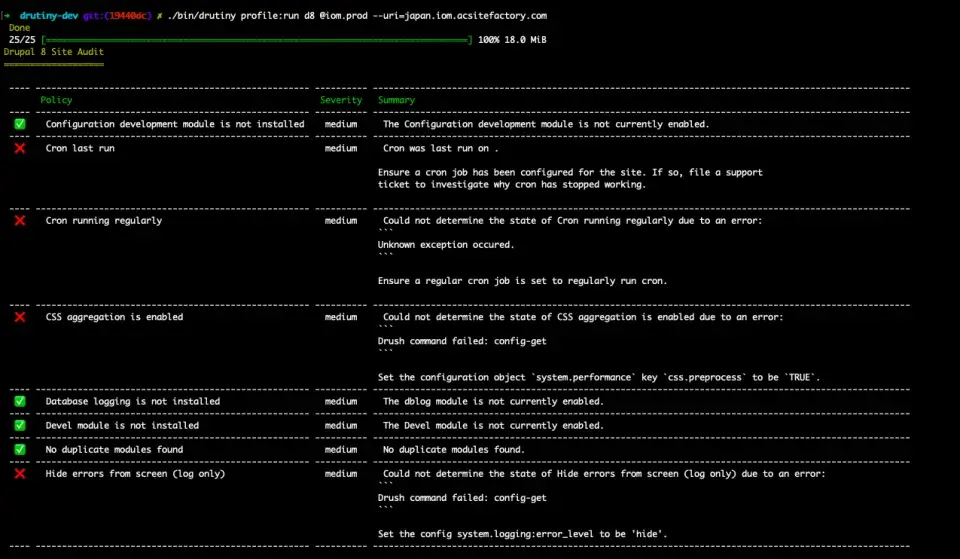Click the '--uri=japan.iom.acsitefactory.com' argument
Viewport: 960px width, 559px height.
coord(459,16)
